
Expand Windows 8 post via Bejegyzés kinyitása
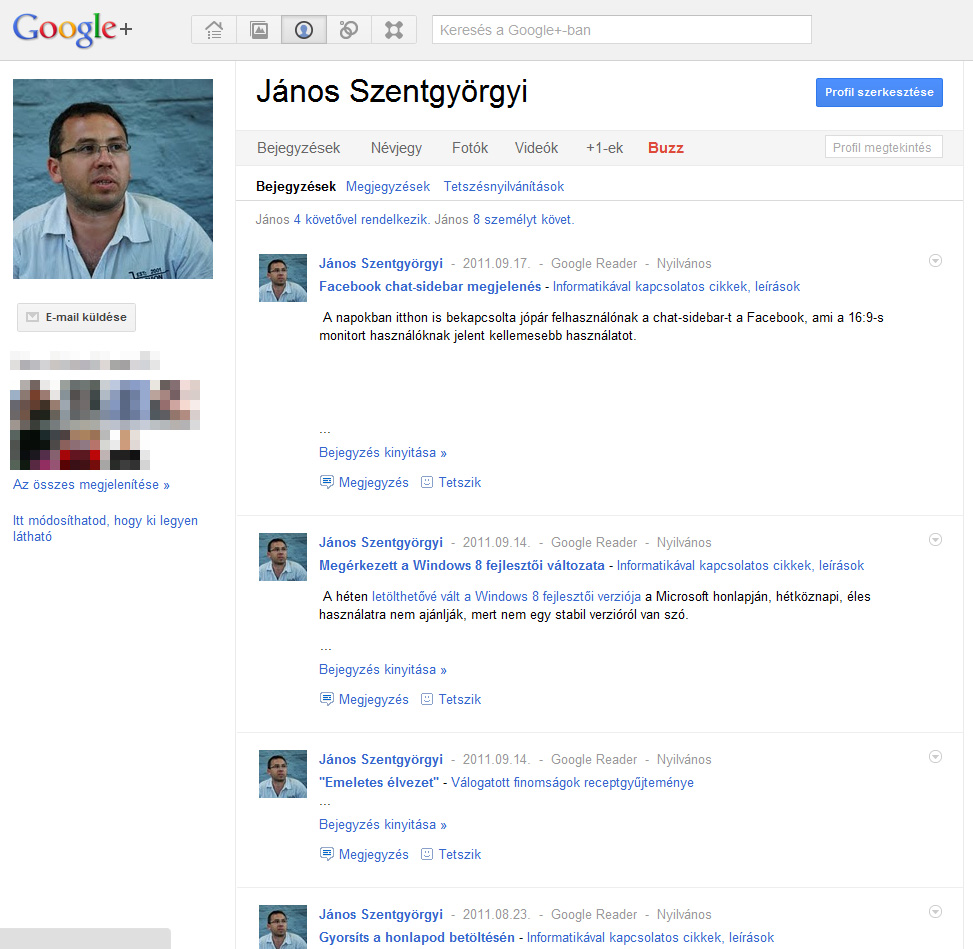pyautogui.click(x=383, y=670)
